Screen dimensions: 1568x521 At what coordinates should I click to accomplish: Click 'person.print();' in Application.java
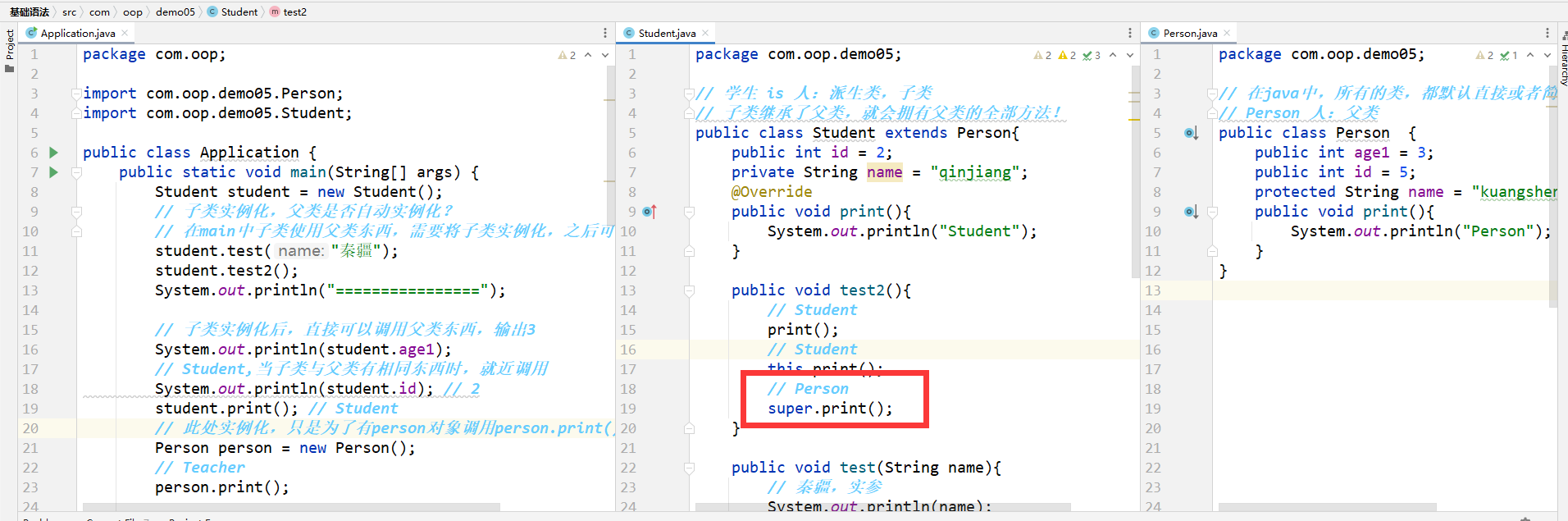click(222, 487)
